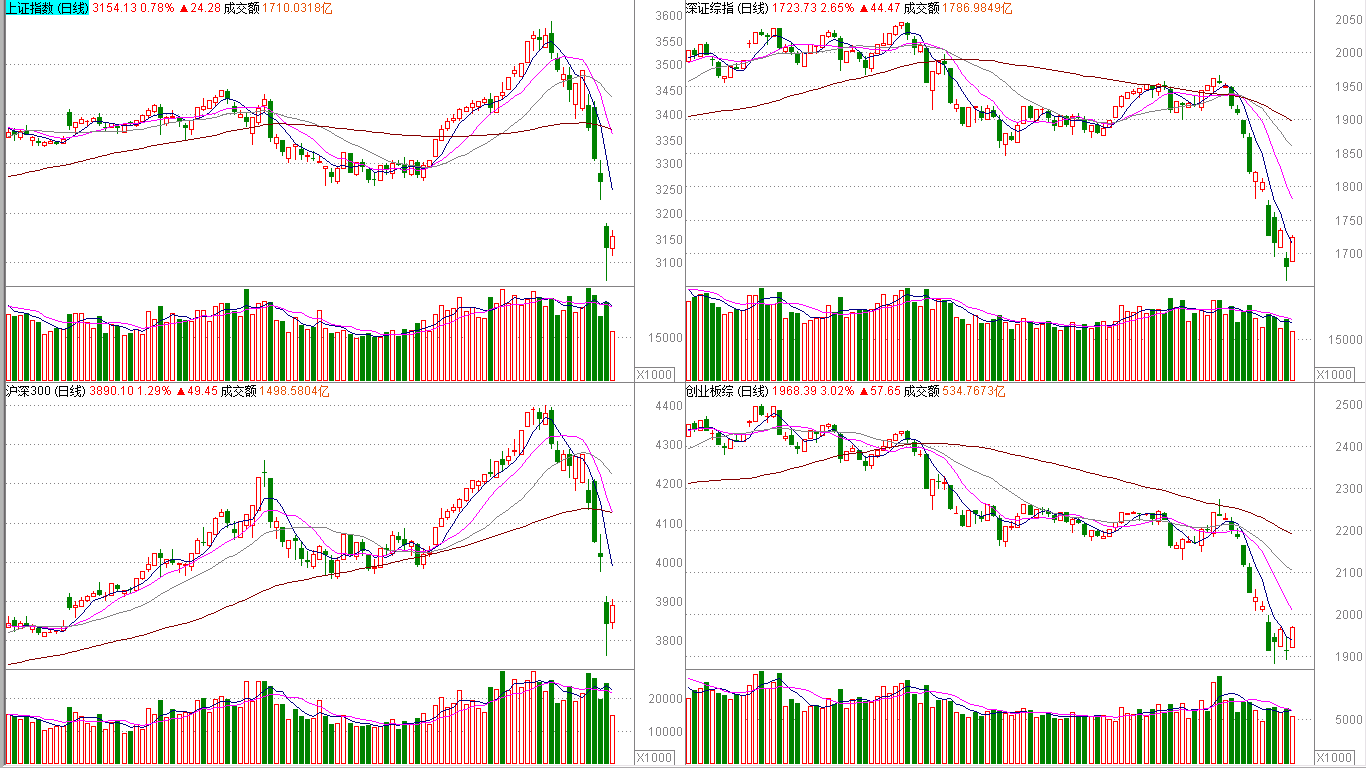The height and width of the screenshot is (768, 1366).
Task: Click the 1.29% percent change in 沪深300 header
Action: (x=153, y=391)
